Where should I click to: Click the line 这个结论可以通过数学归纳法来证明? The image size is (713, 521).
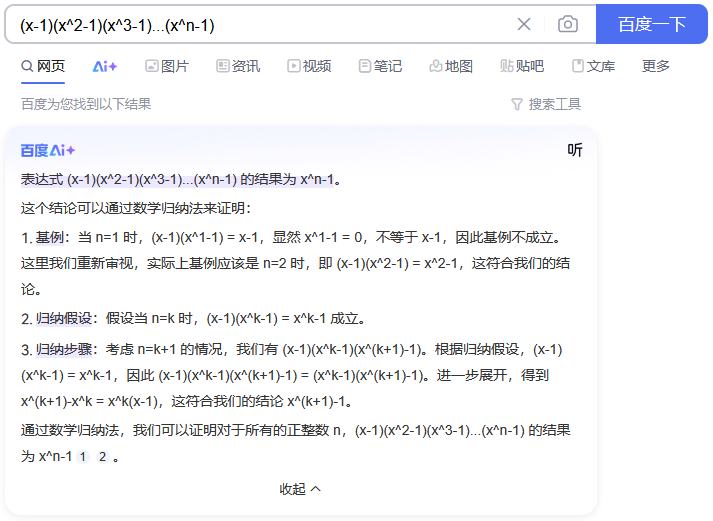tap(136, 208)
